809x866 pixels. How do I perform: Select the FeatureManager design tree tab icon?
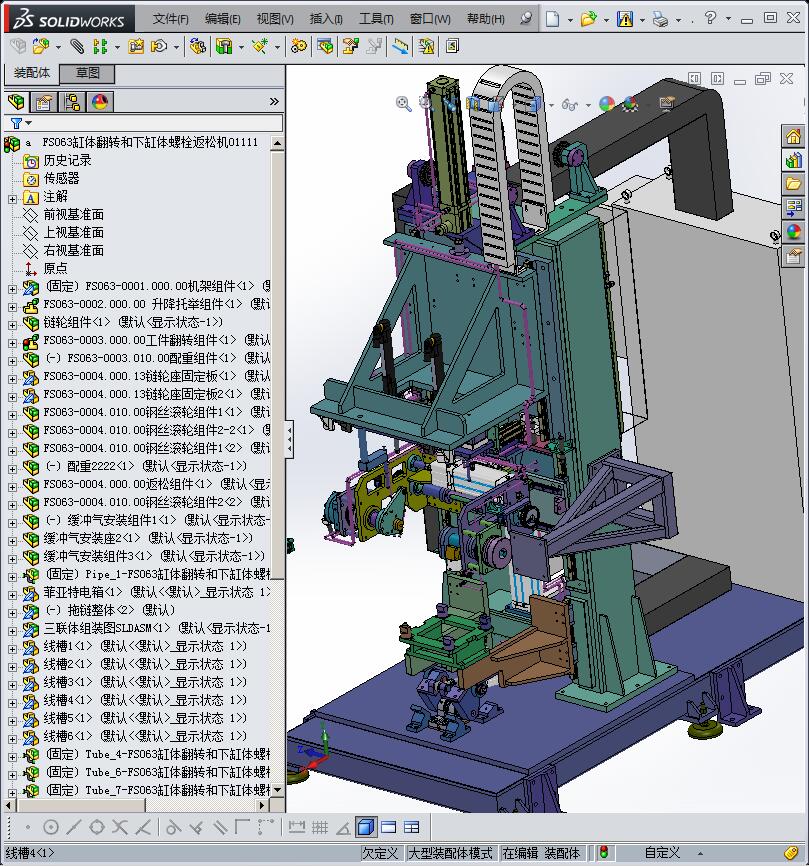(16, 102)
